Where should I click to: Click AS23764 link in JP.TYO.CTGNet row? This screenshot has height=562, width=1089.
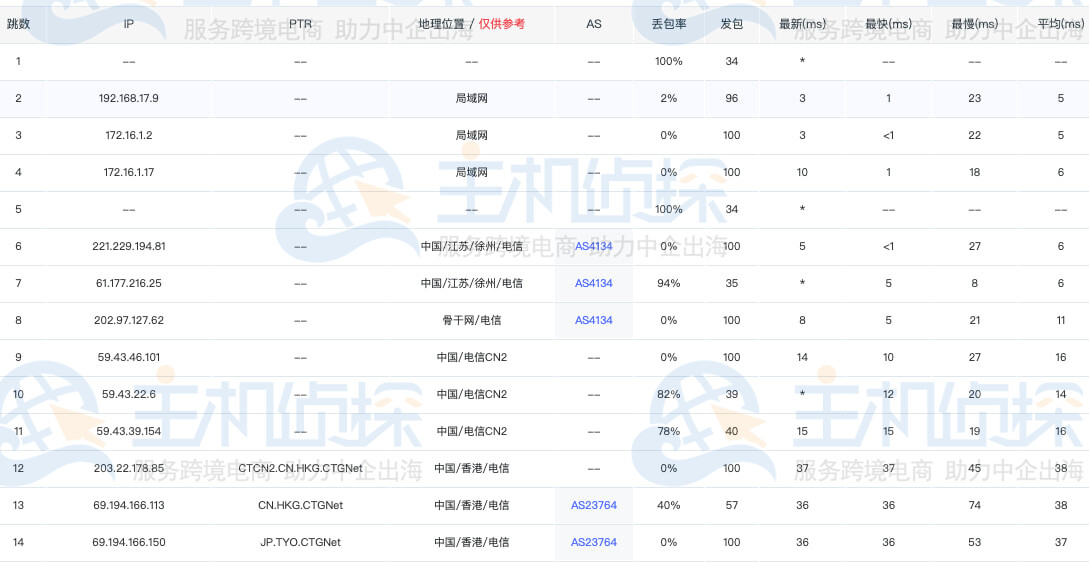593,542
